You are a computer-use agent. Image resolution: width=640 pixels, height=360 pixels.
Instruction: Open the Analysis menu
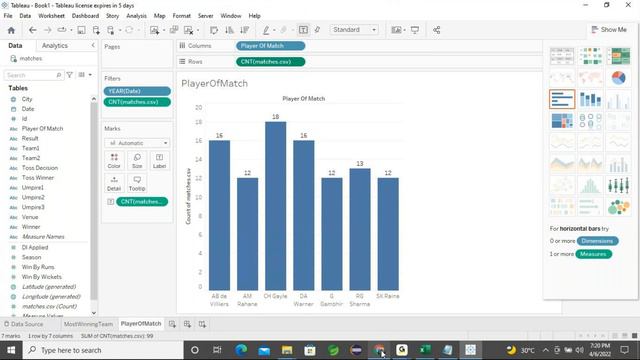136,16
